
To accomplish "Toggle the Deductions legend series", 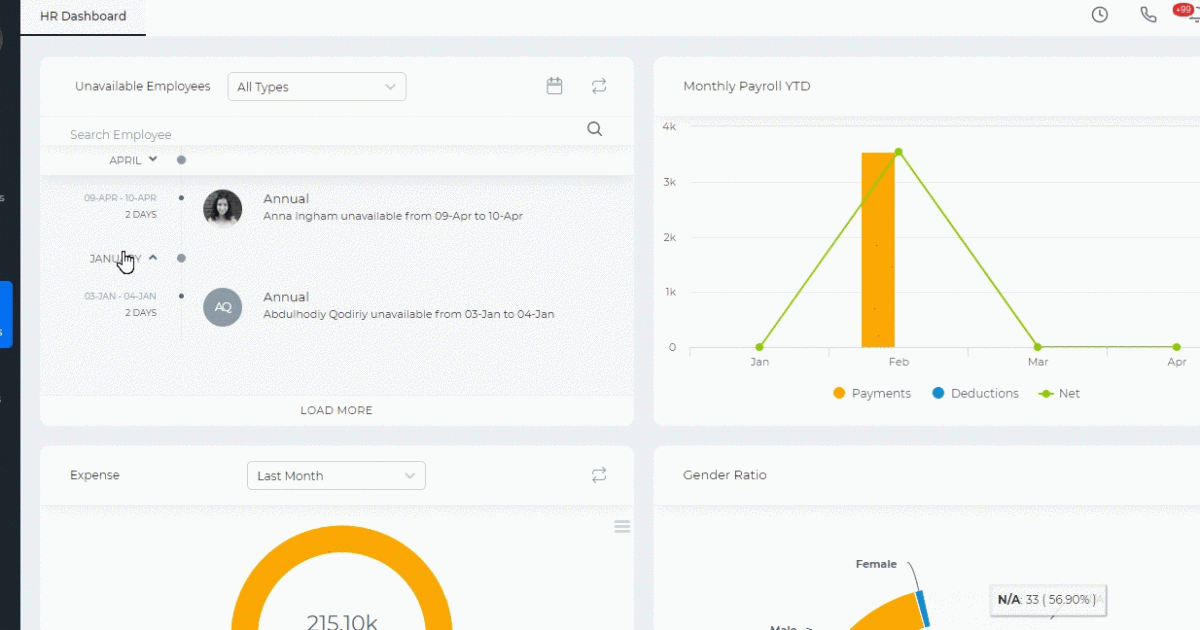I will (975, 394).
